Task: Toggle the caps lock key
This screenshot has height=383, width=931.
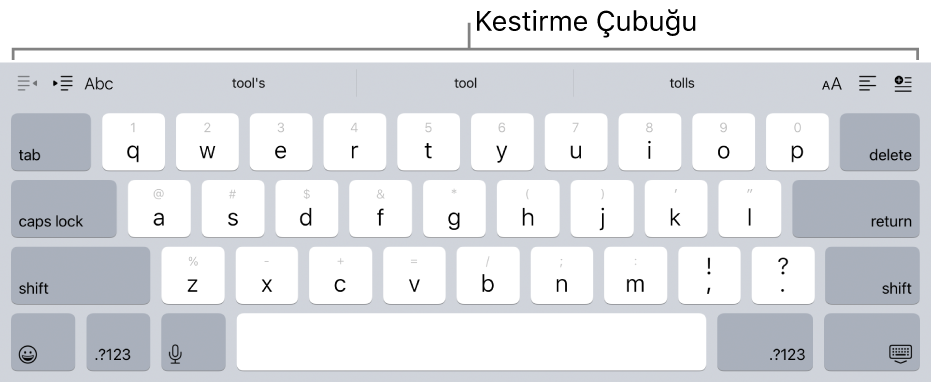Action: tap(64, 209)
